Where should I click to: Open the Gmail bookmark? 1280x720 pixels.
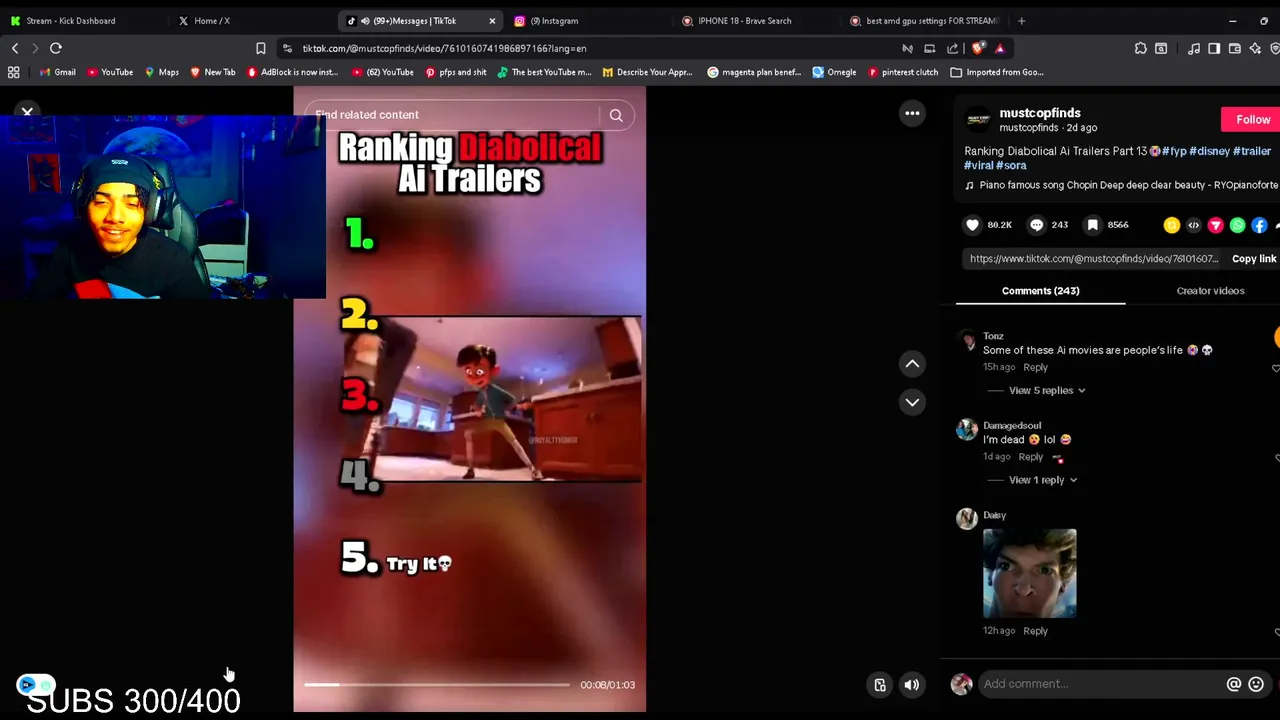pos(58,72)
